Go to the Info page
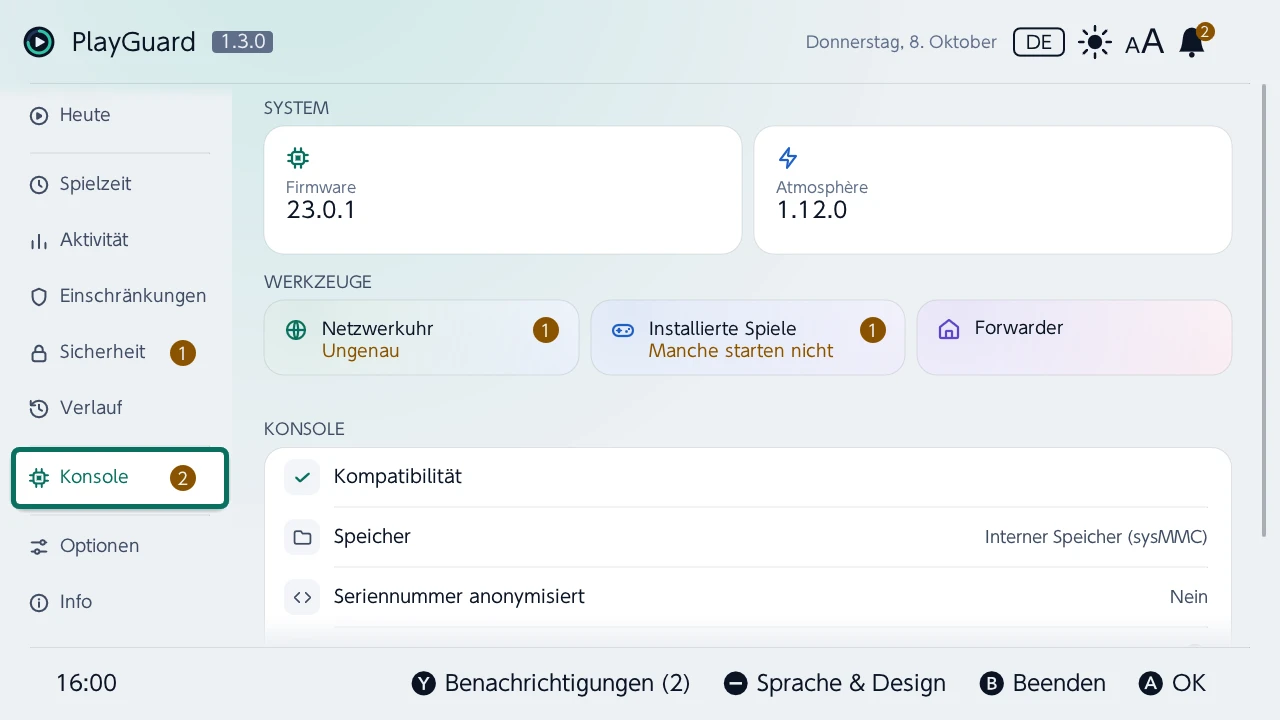 (x=120, y=602)
